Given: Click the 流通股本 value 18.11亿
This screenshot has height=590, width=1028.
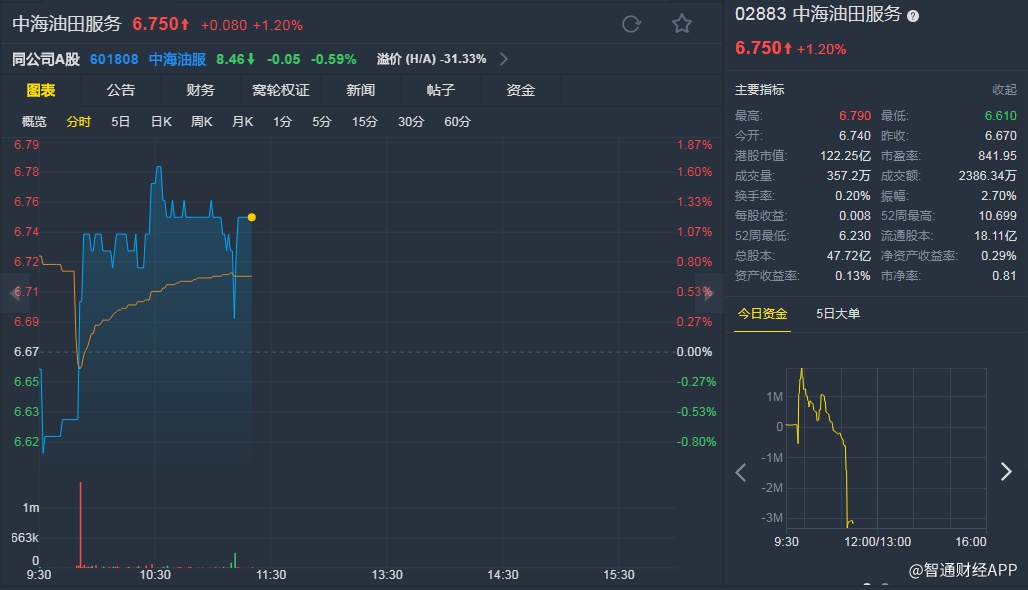Looking at the screenshot, I should pos(995,235).
